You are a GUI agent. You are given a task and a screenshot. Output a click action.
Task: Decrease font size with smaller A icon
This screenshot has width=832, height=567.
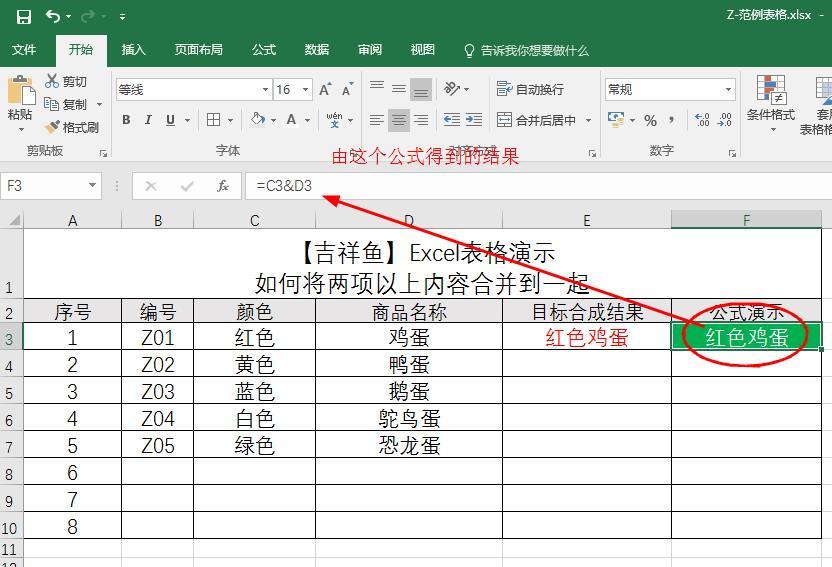click(348, 89)
